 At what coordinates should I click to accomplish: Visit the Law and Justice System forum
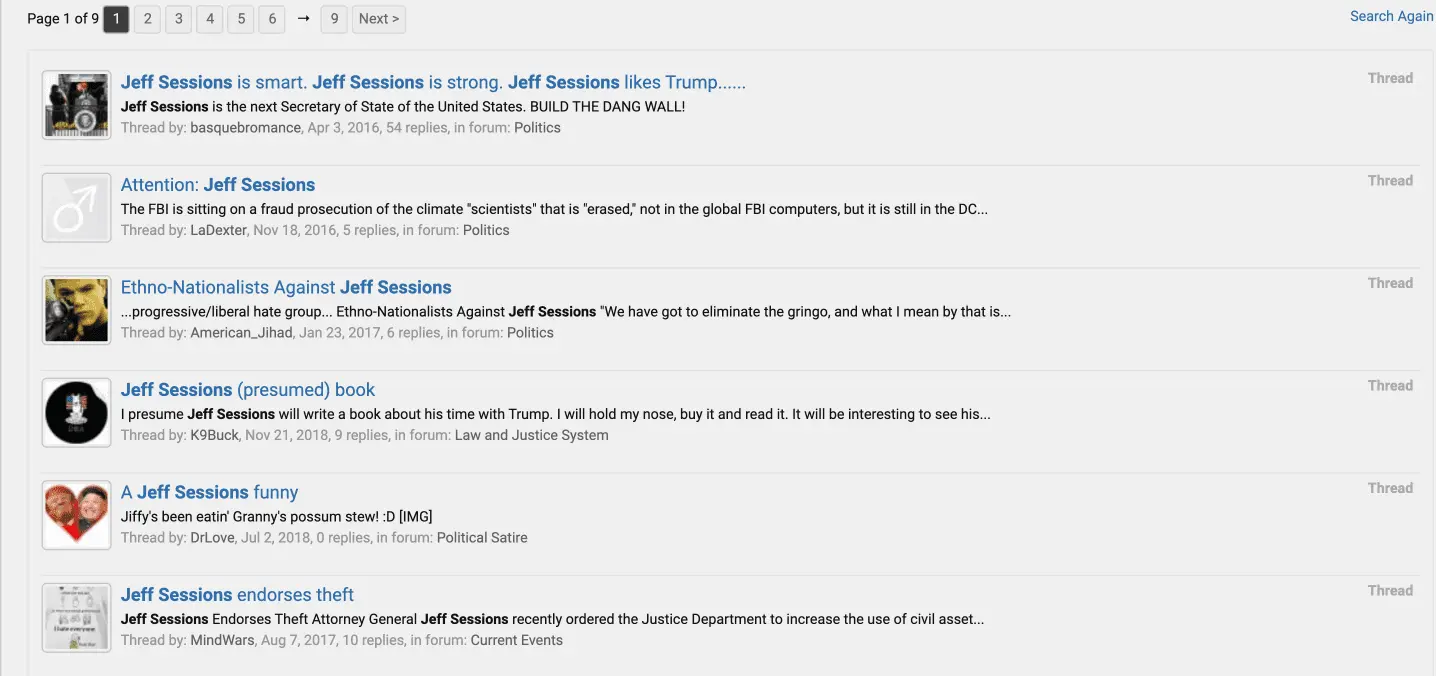click(531, 435)
